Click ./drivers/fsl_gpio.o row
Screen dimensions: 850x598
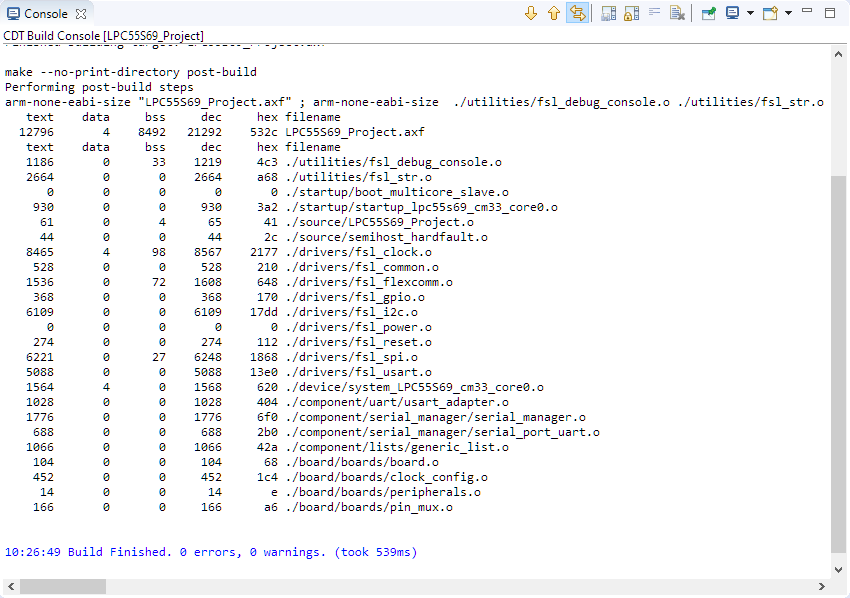click(355, 297)
